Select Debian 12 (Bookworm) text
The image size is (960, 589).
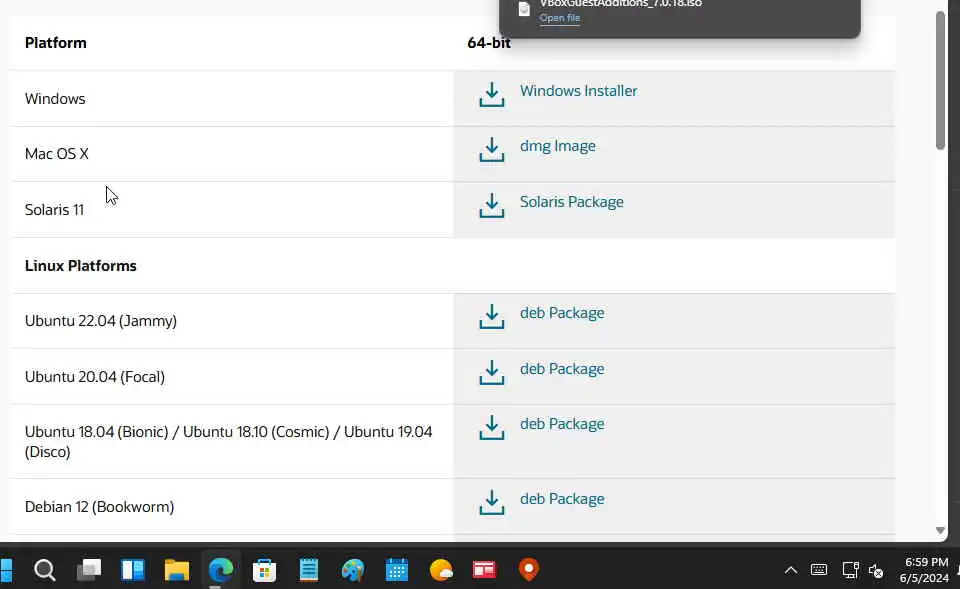pyautogui.click(x=99, y=507)
